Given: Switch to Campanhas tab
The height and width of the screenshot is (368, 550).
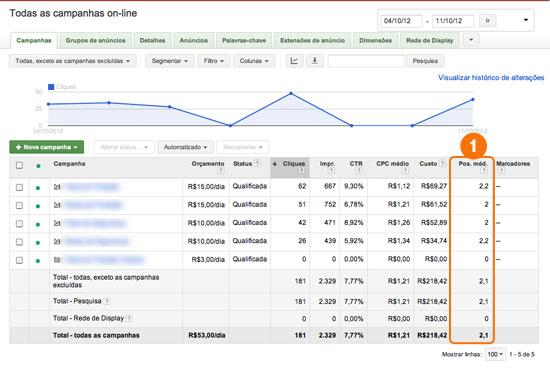Looking at the screenshot, I should coord(34,40).
